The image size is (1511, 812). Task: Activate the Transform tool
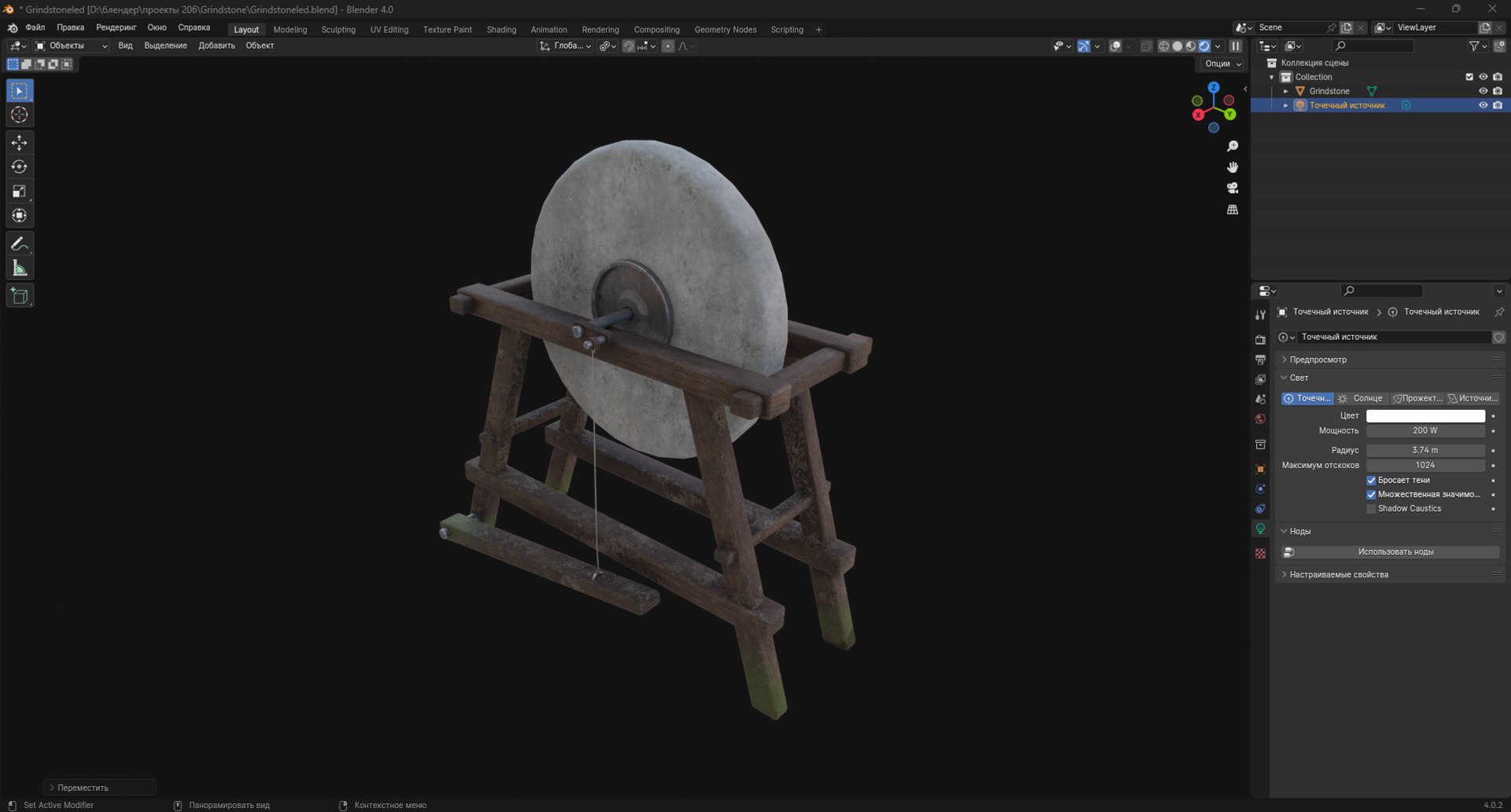(20, 216)
